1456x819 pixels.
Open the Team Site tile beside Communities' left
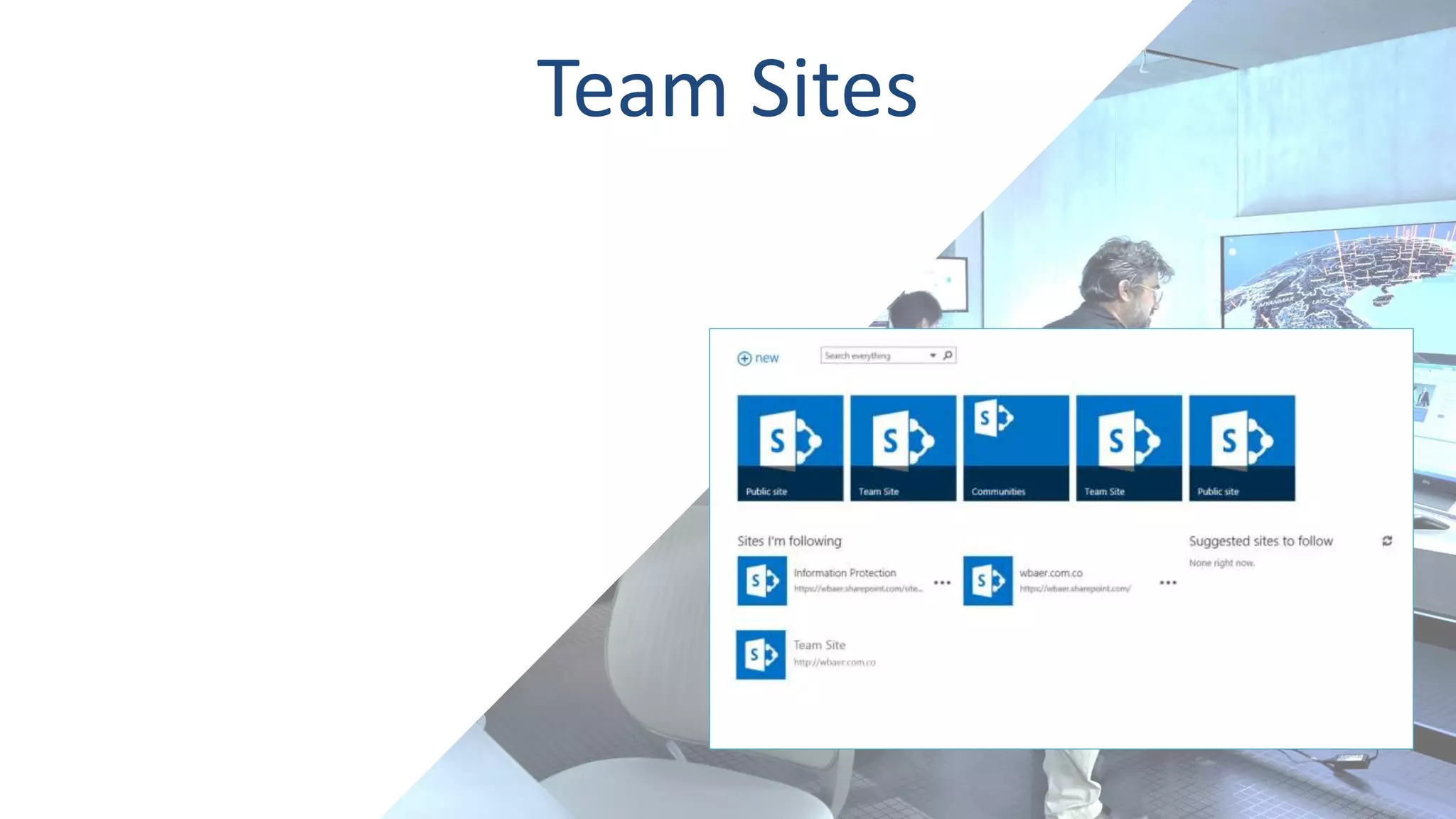[903, 448]
